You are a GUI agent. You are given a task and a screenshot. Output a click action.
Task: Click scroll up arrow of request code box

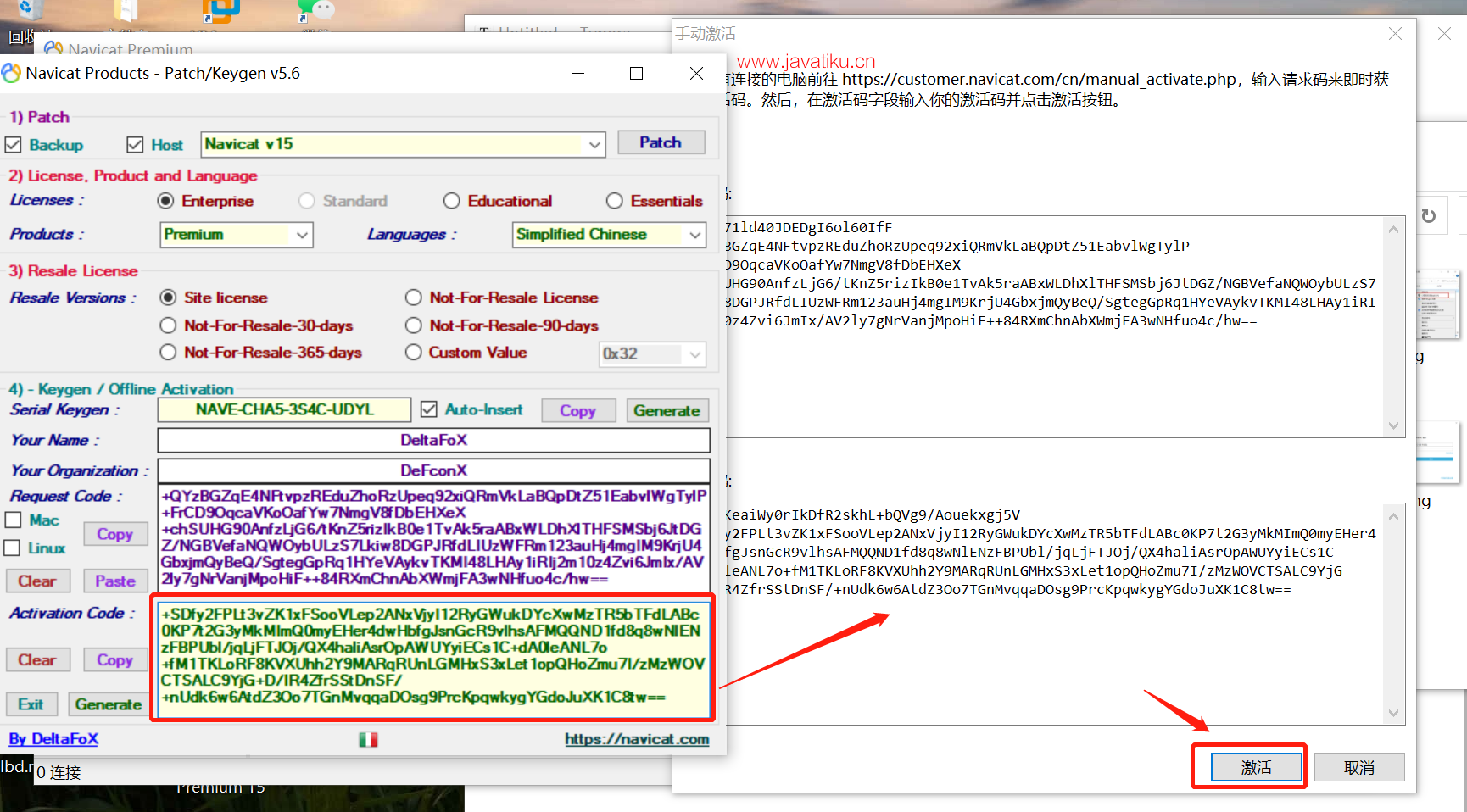point(1393,229)
